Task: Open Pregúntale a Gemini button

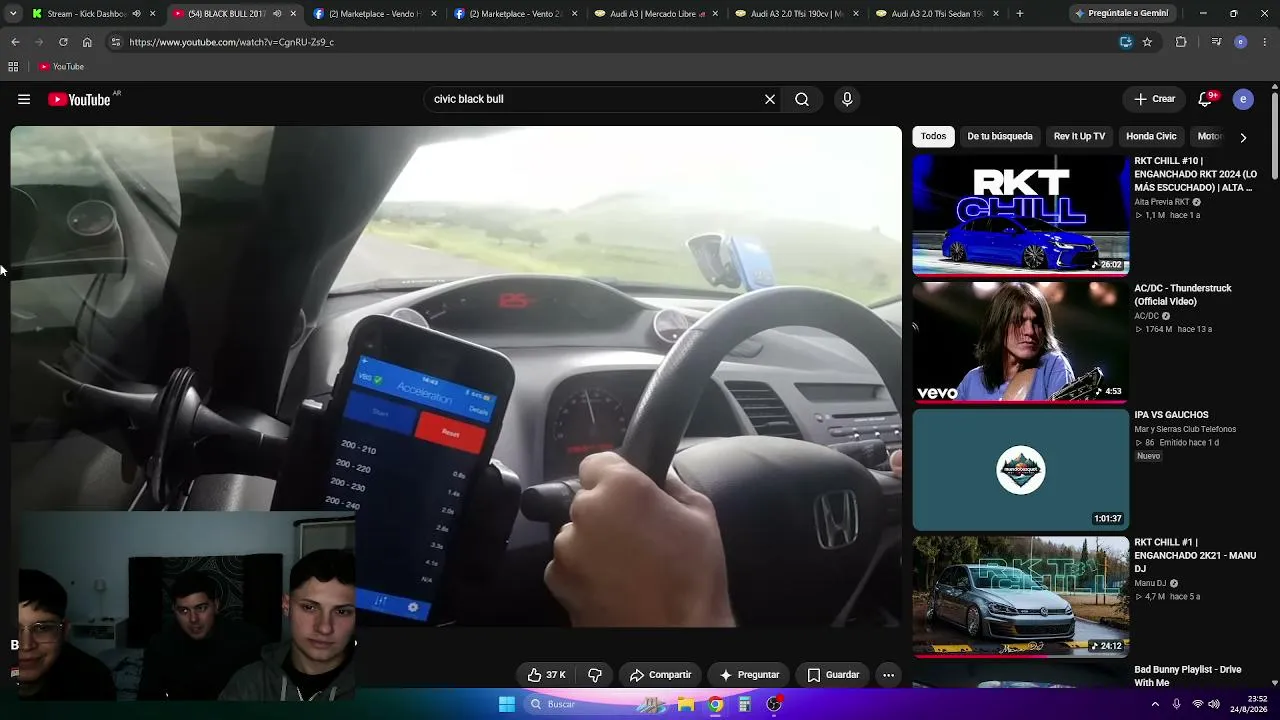Action: 1121,14
